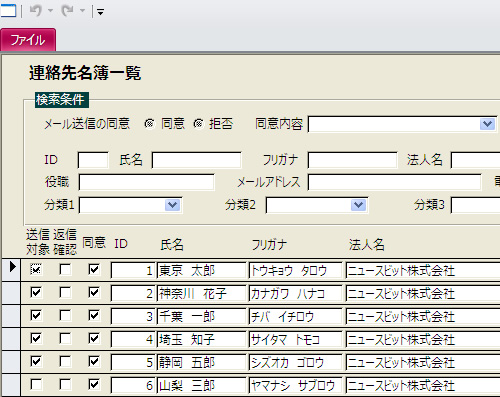Screen dimensions: 500x397
Task: Click the name cell 神奈川 花子
Action: coord(201,293)
